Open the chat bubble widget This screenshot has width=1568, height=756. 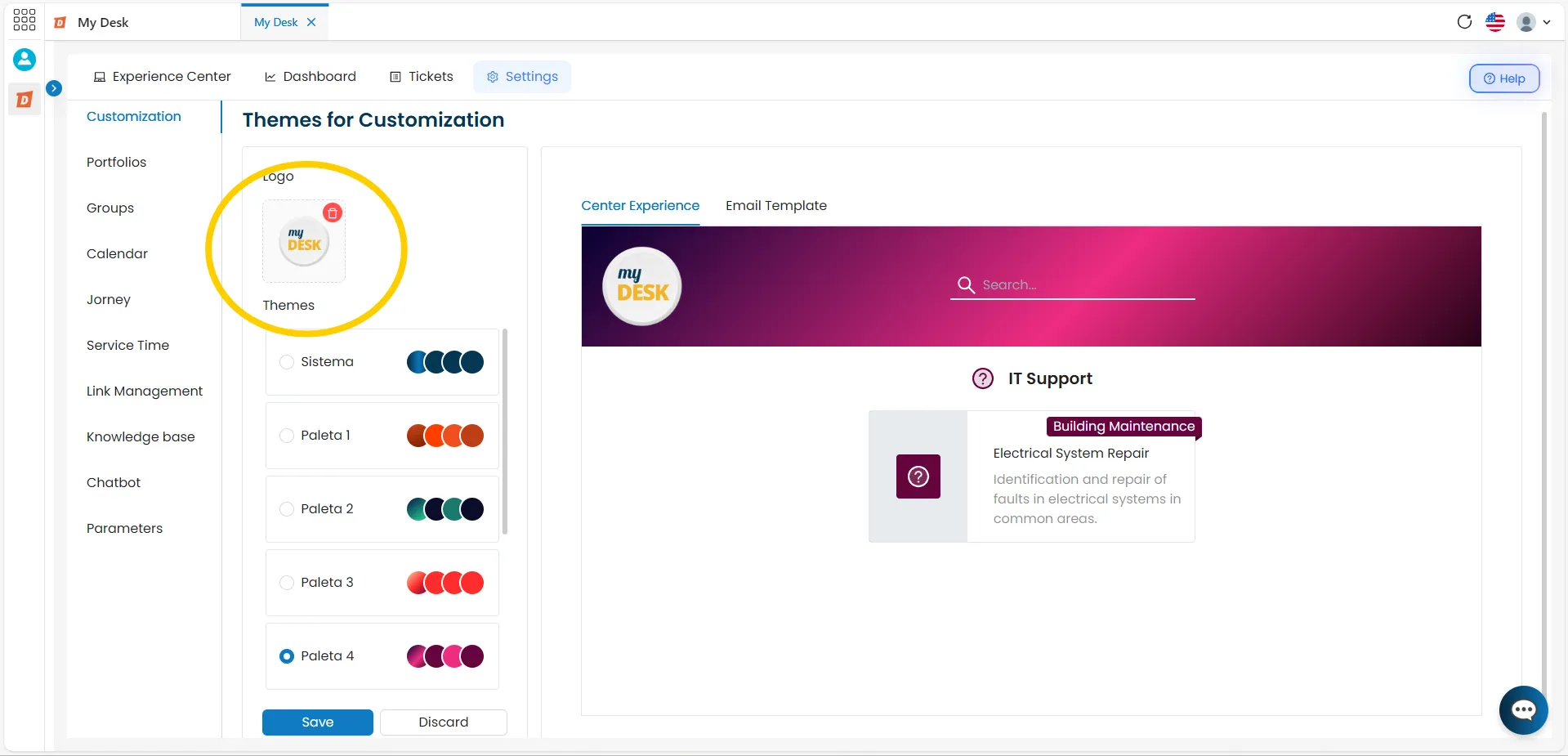point(1523,709)
